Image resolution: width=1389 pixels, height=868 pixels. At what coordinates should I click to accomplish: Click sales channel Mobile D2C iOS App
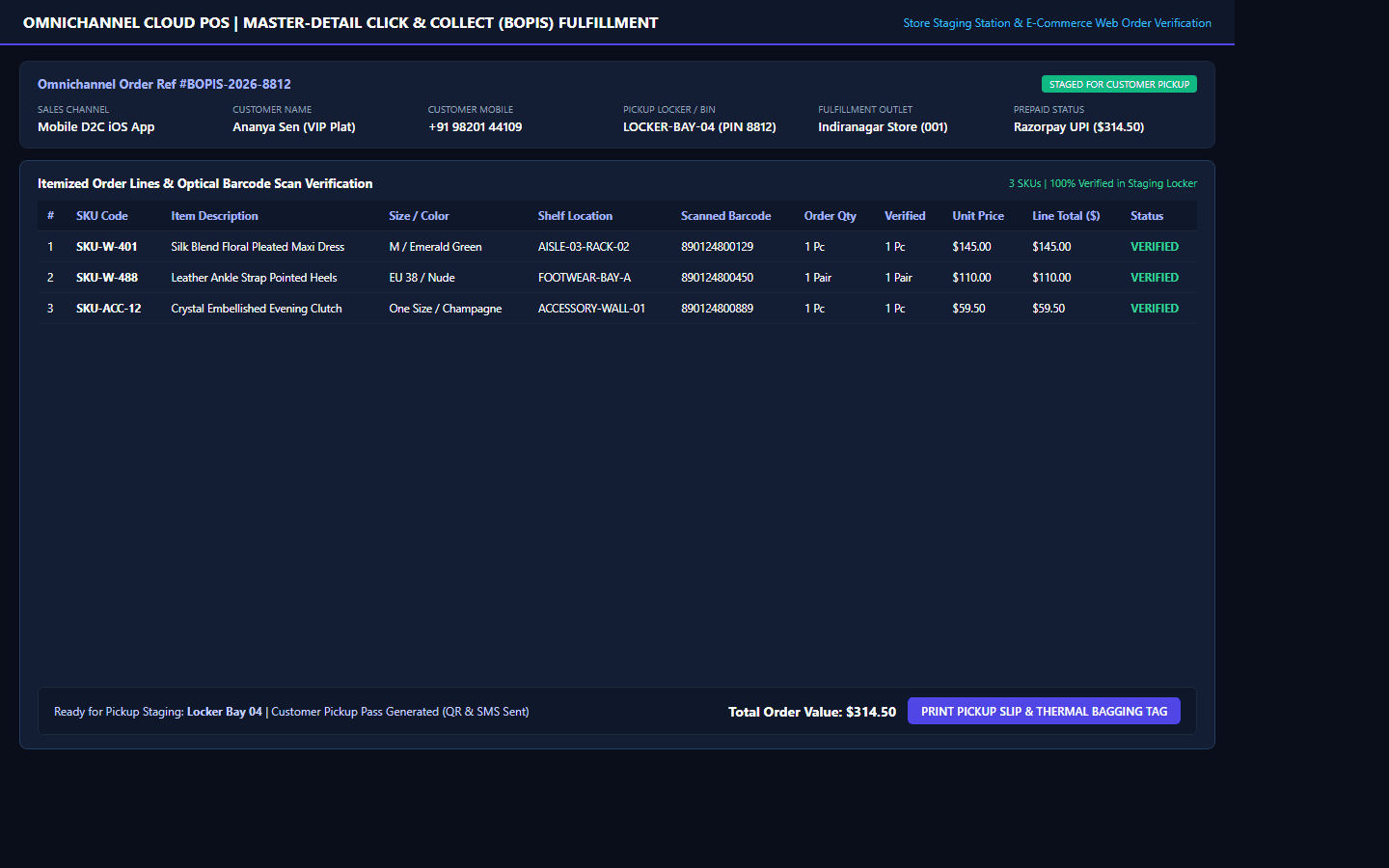tap(96, 127)
